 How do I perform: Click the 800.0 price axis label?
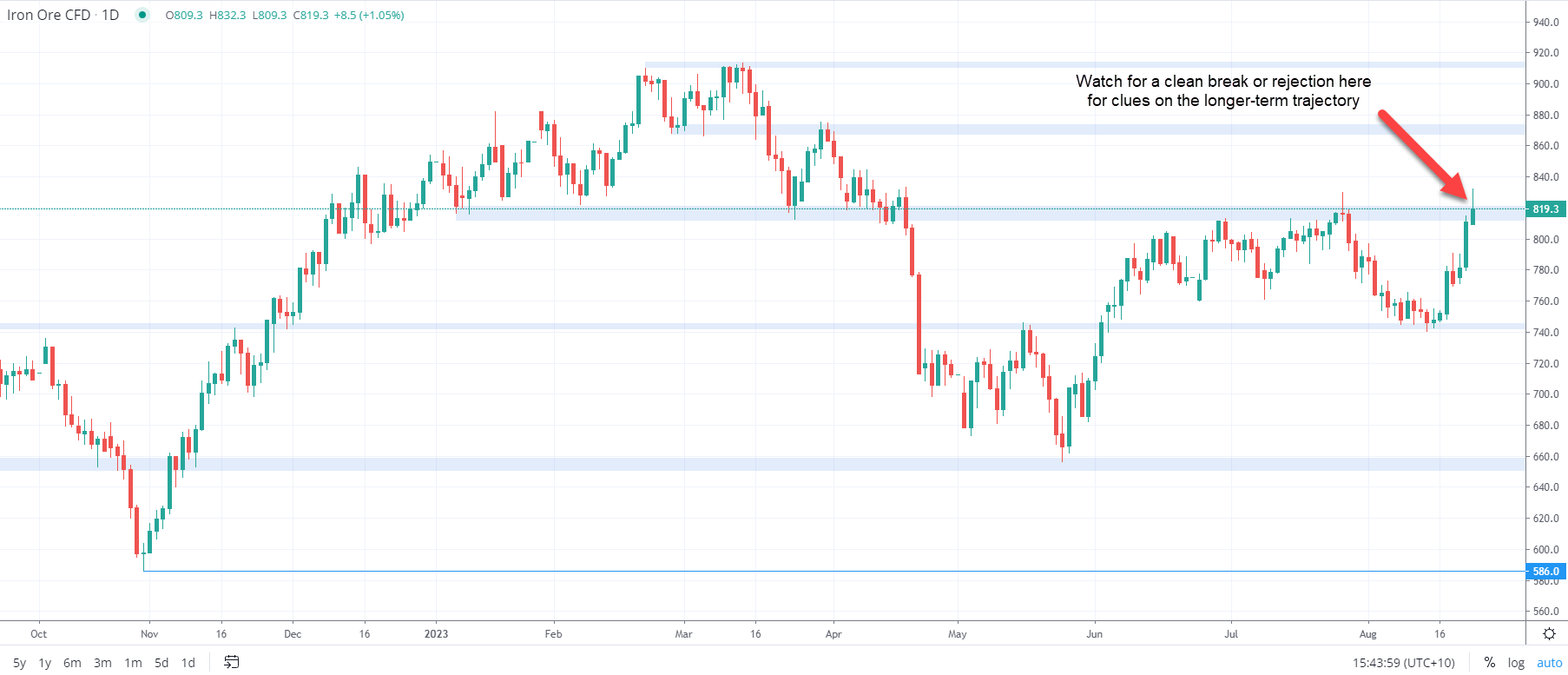1546,240
